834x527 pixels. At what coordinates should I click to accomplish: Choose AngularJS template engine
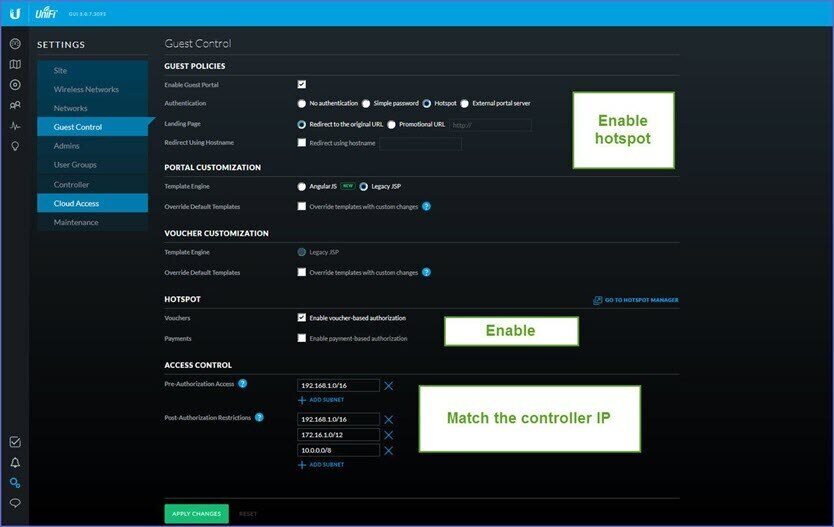tap(302, 186)
